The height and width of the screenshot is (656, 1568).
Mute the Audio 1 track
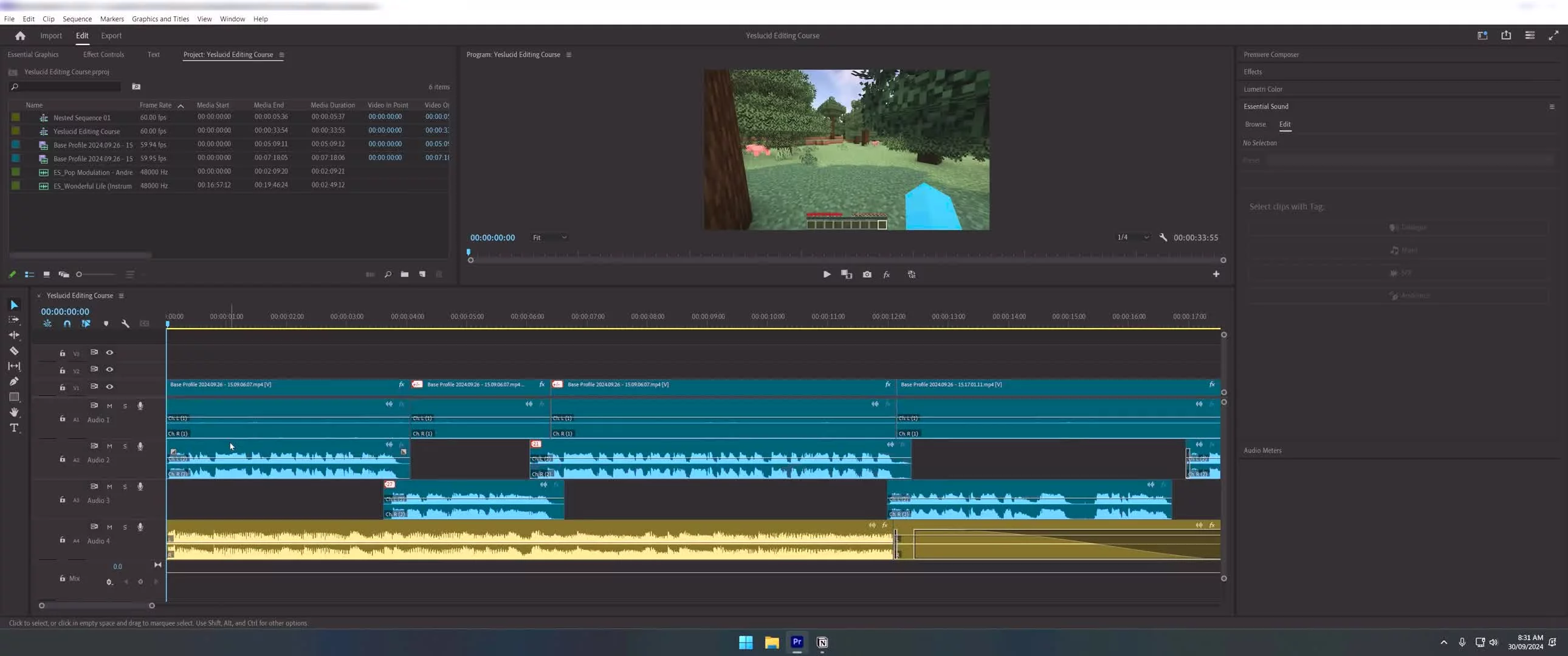tap(109, 406)
